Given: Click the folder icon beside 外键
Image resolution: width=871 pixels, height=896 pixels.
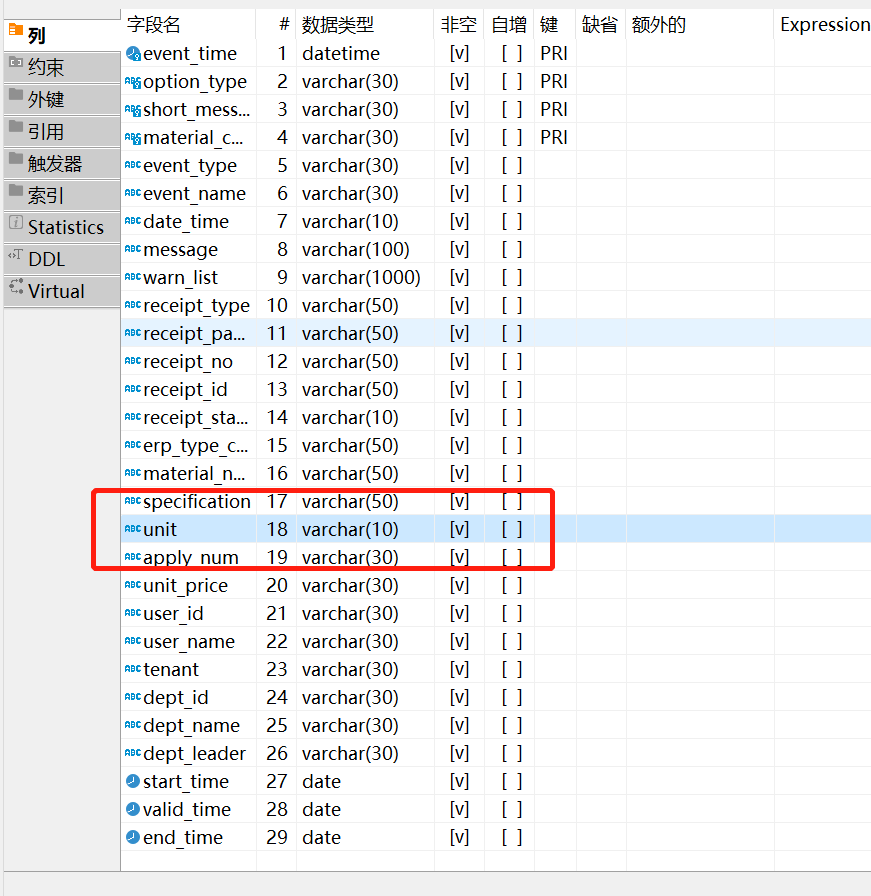Looking at the screenshot, I should tap(15, 96).
